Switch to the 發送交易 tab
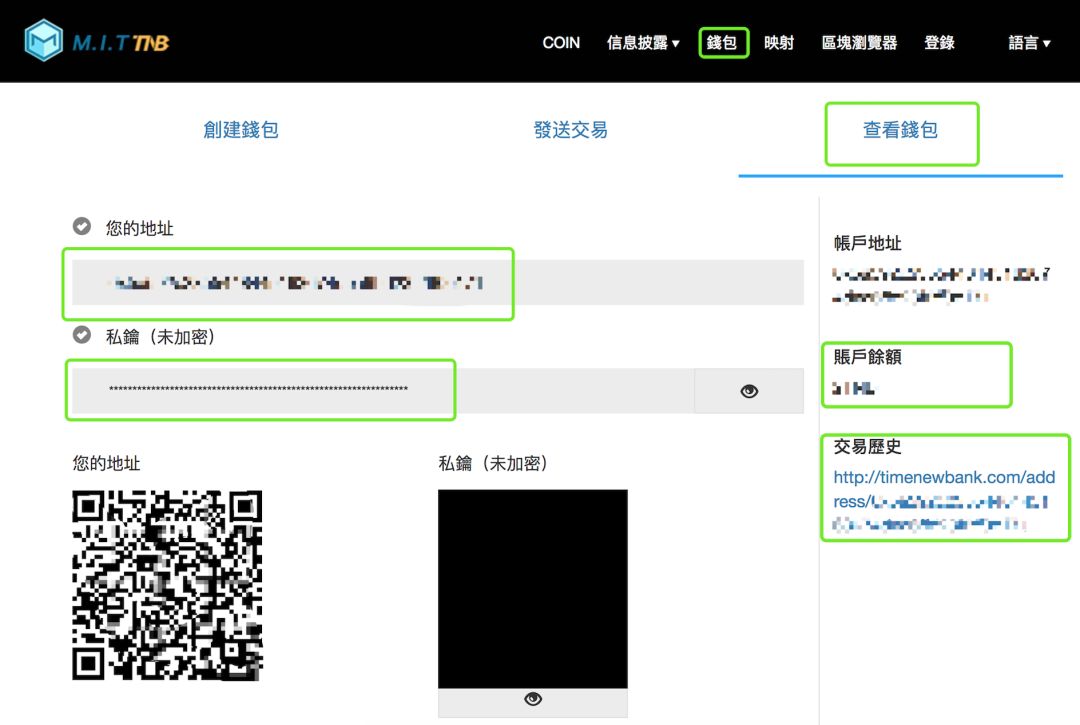The image size is (1080, 725). 570,130
